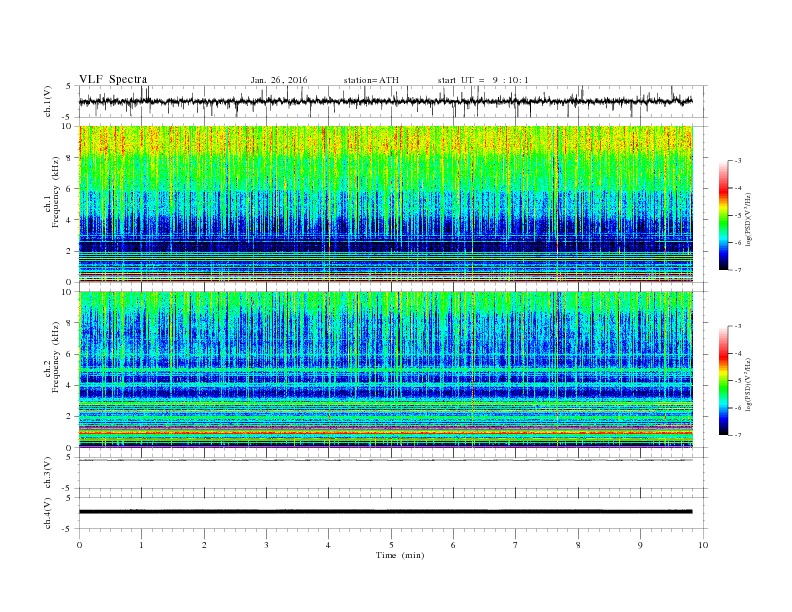Click the 'ch.3(V)' axis label
Screen dimensions: 792x612
click(48, 473)
